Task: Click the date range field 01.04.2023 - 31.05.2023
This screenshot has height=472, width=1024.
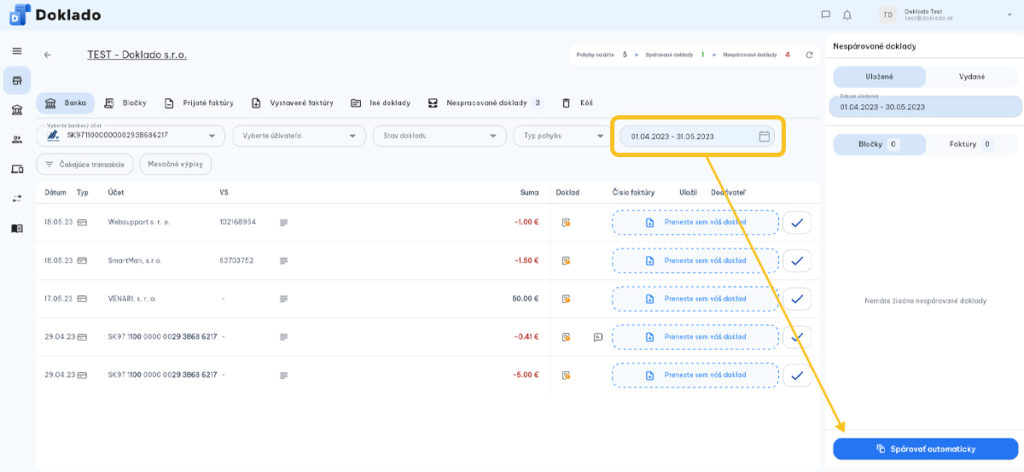Action: pyautogui.click(x=697, y=136)
